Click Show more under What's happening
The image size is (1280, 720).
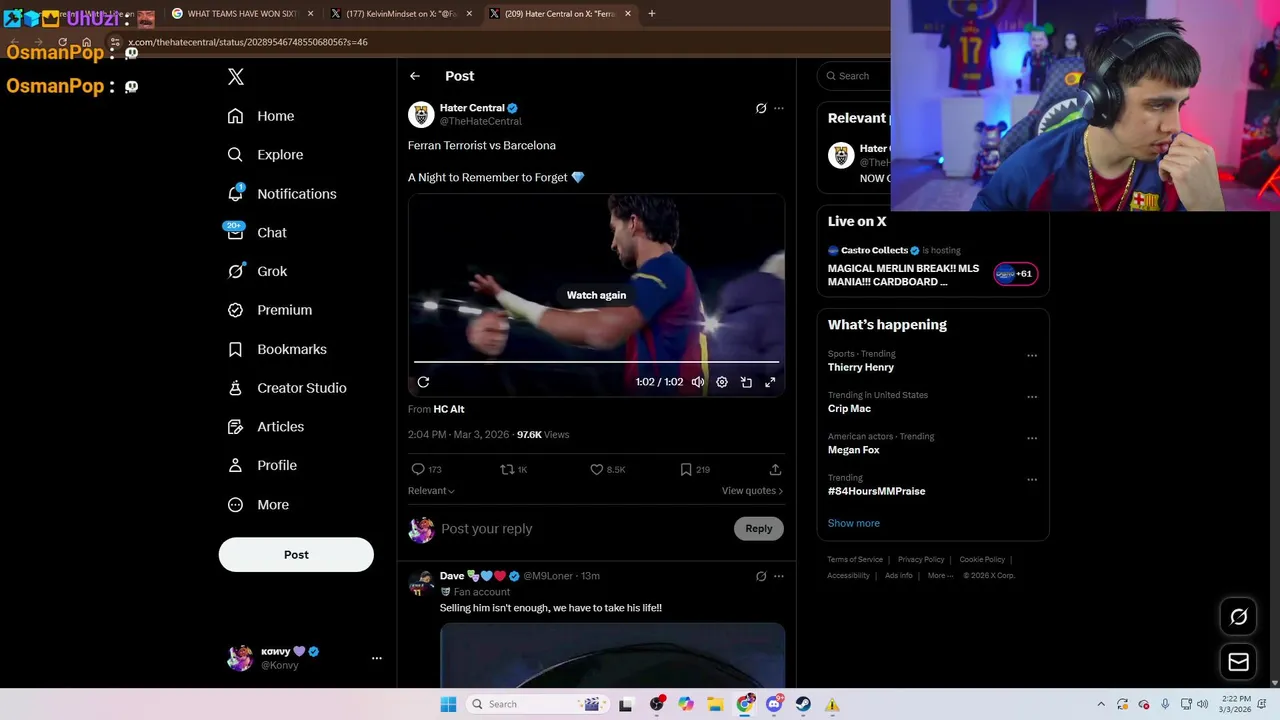pyautogui.click(x=854, y=523)
